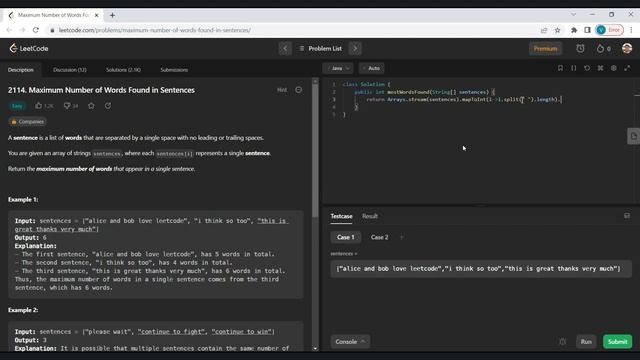Click the format code braces icon

[573, 68]
